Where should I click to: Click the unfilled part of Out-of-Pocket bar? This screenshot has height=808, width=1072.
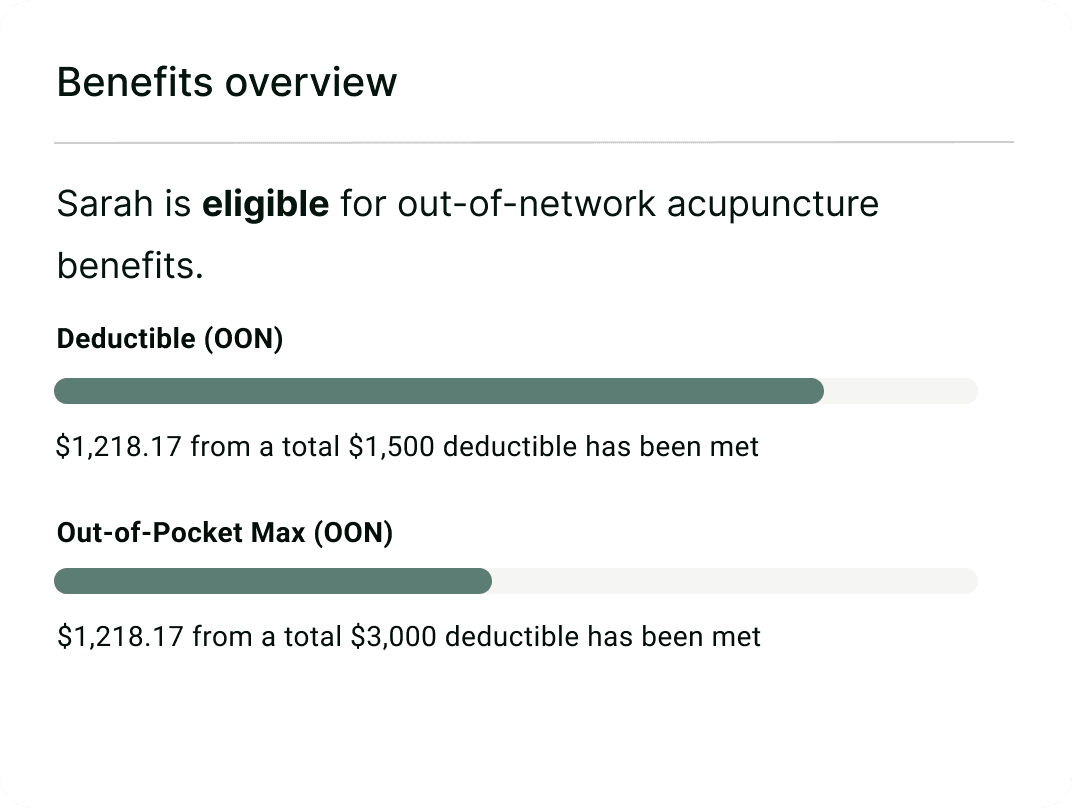click(735, 581)
